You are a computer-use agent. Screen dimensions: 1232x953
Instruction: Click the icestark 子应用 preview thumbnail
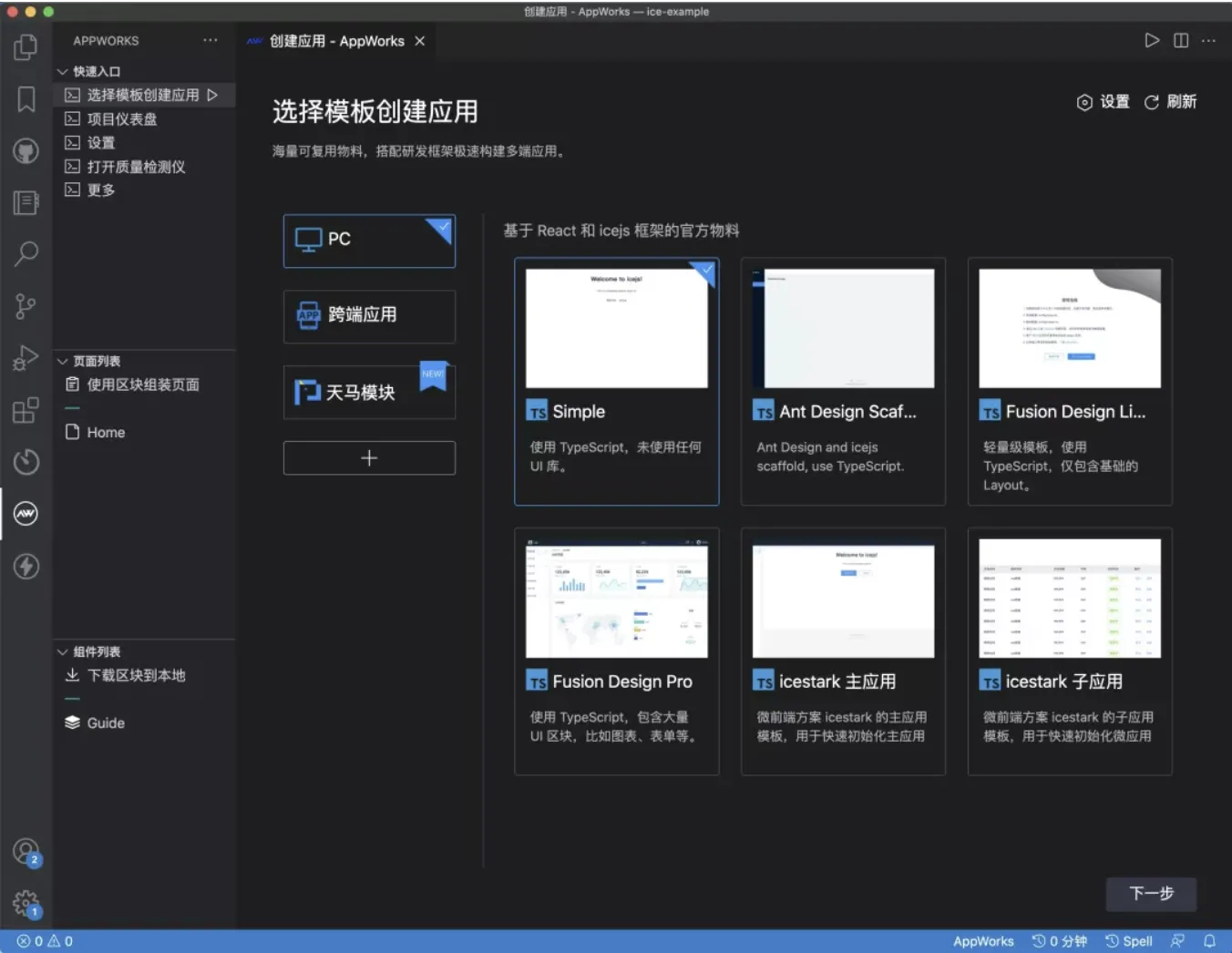pos(1070,599)
